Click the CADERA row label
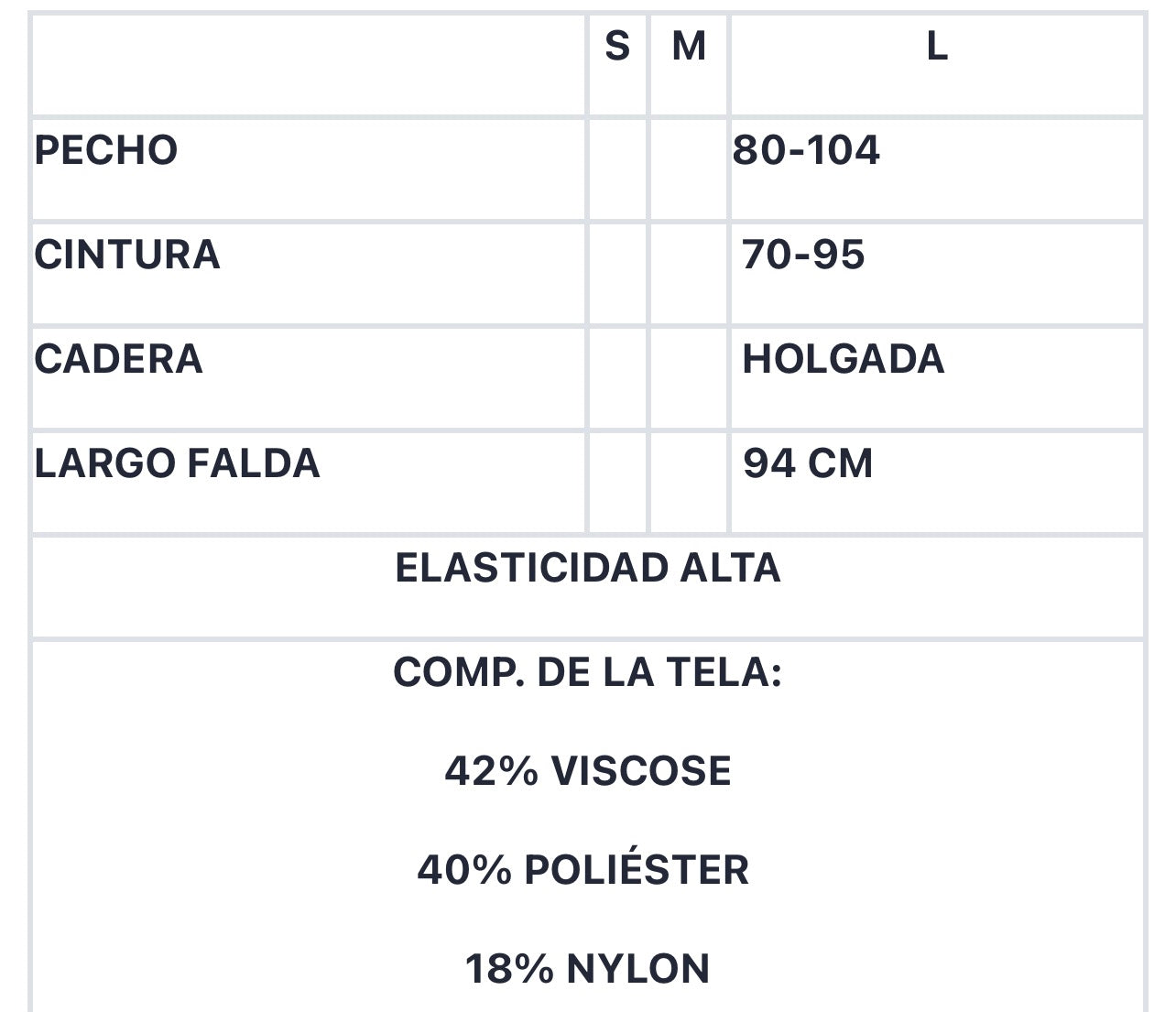Screen dimensions: 1176x1012 [x=118, y=359]
